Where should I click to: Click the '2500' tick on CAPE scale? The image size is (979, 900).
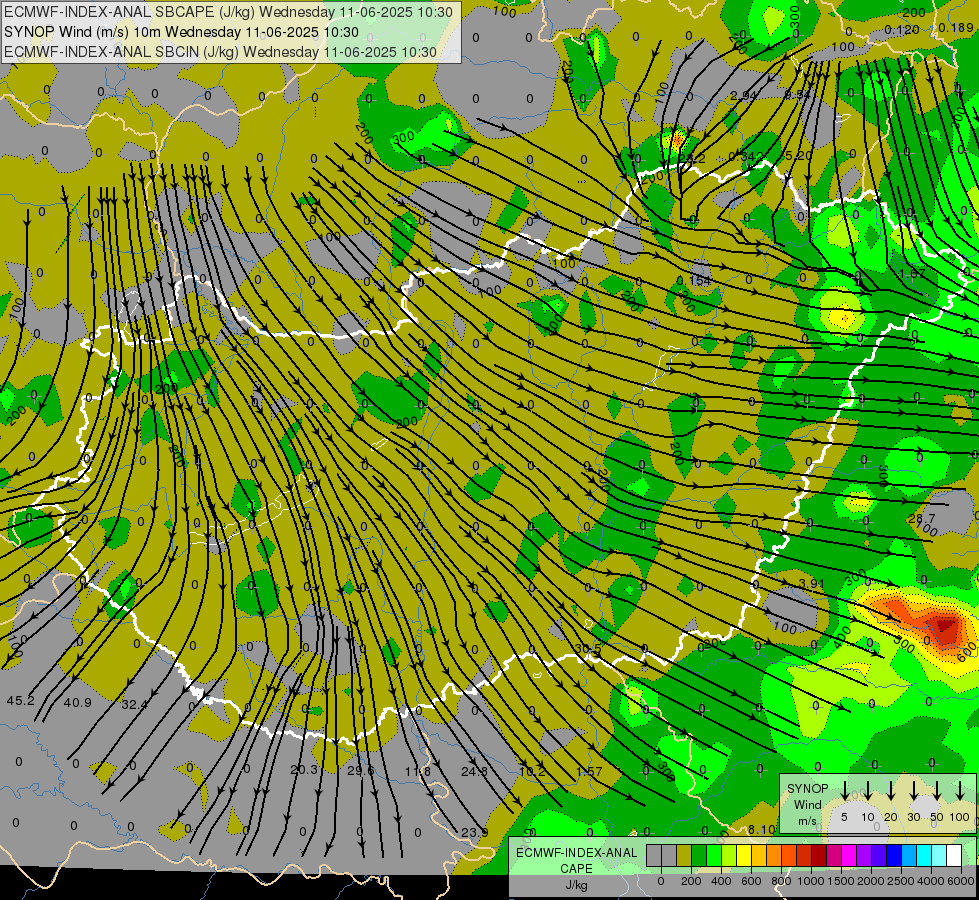901,881
